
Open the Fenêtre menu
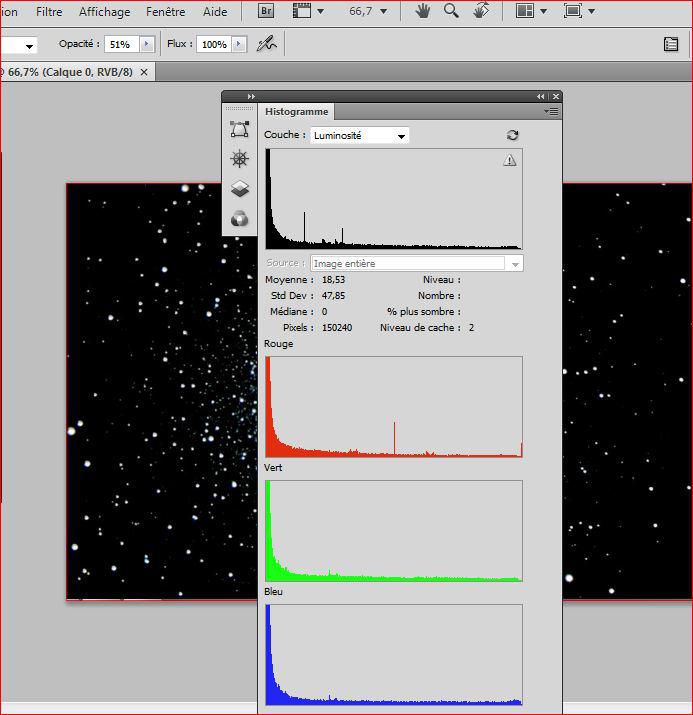[x=165, y=11]
